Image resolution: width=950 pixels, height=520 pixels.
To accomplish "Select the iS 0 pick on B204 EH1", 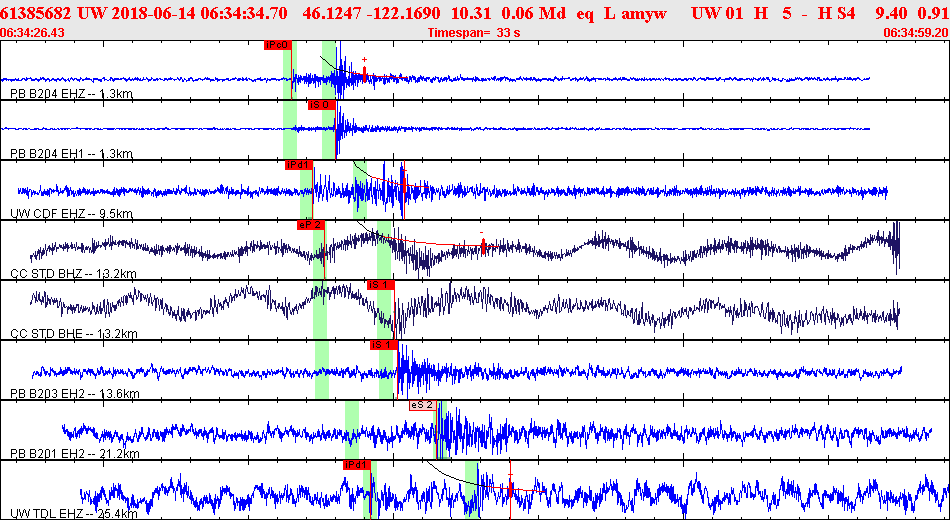I will pos(320,105).
